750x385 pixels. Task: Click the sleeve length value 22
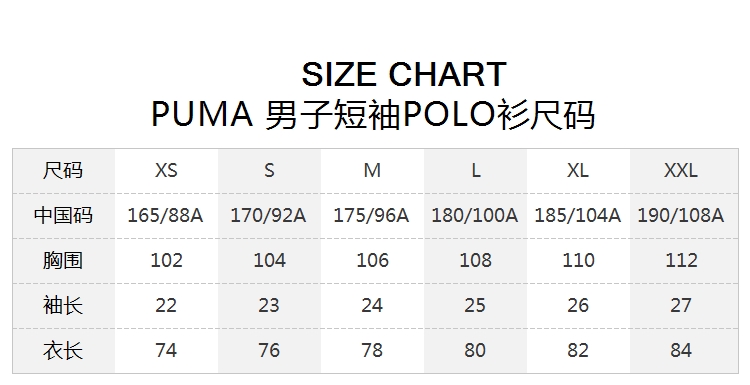pos(166,306)
